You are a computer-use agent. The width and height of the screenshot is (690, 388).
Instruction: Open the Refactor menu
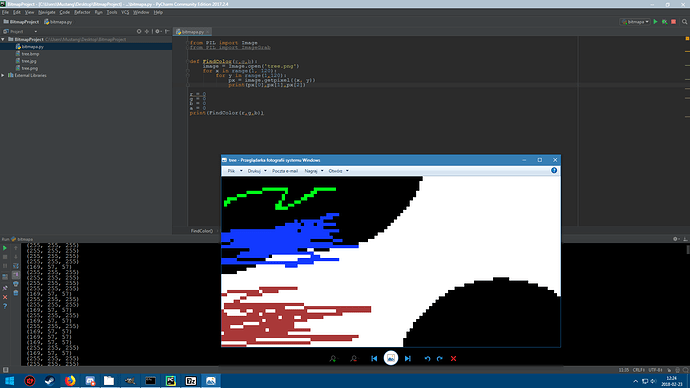point(82,12)
